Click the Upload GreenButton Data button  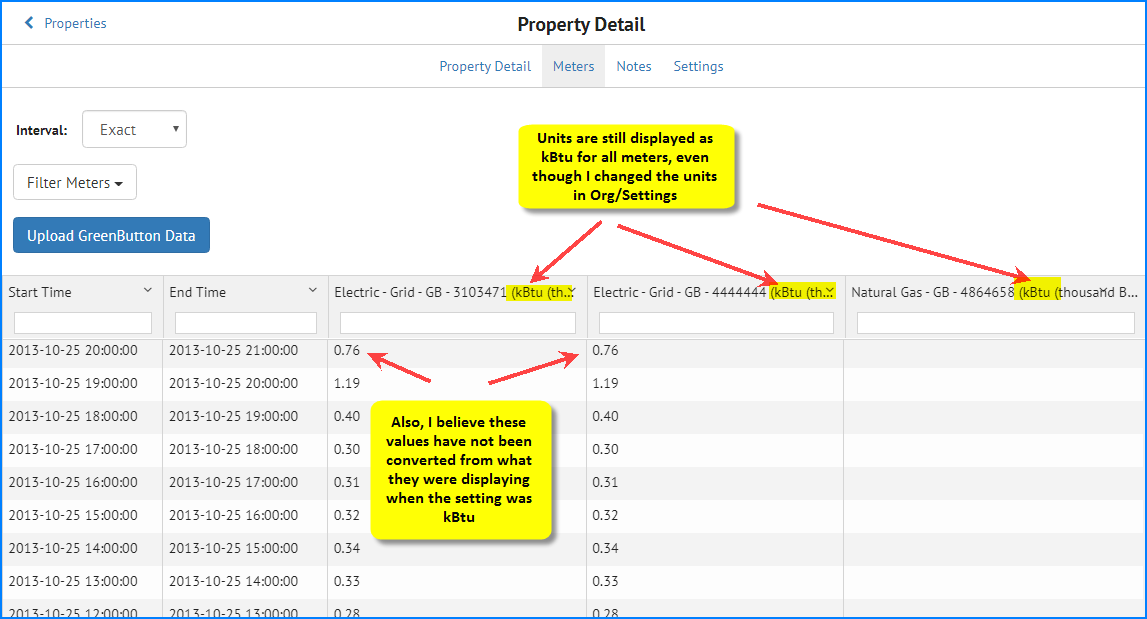pyautogui.click(x=111, y=234)
